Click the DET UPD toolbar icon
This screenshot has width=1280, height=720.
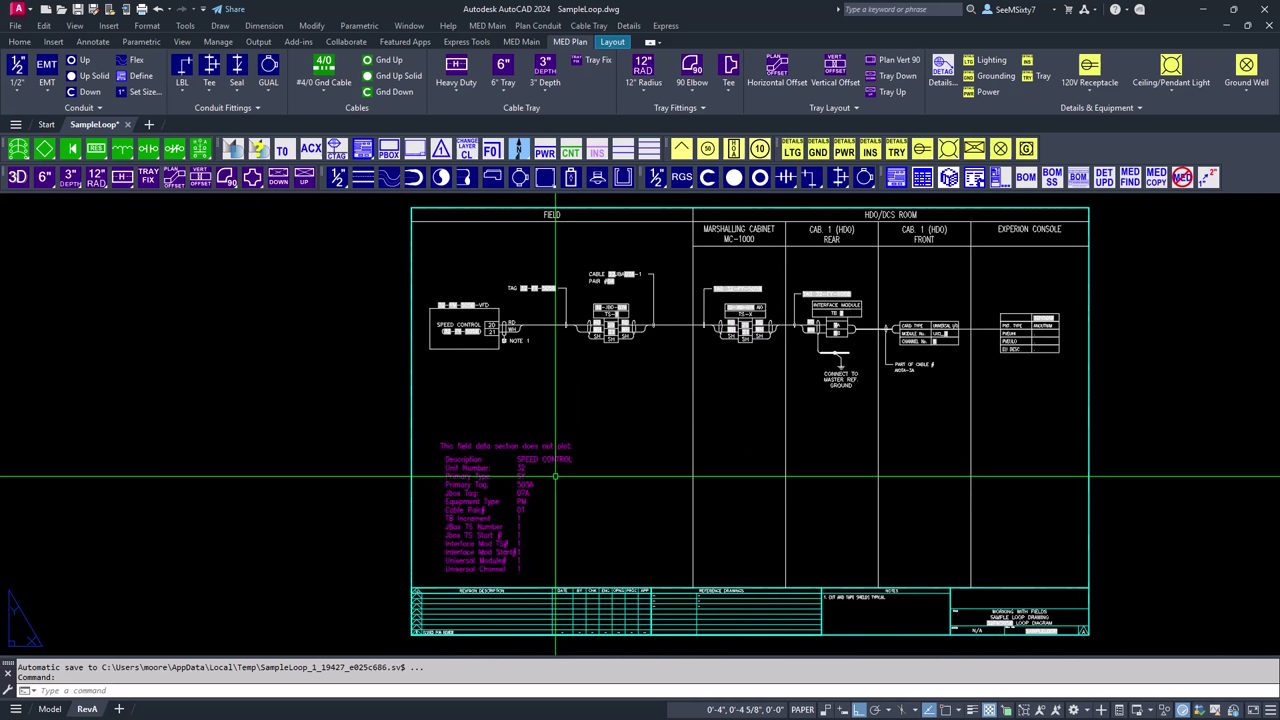coord(1104,177)
